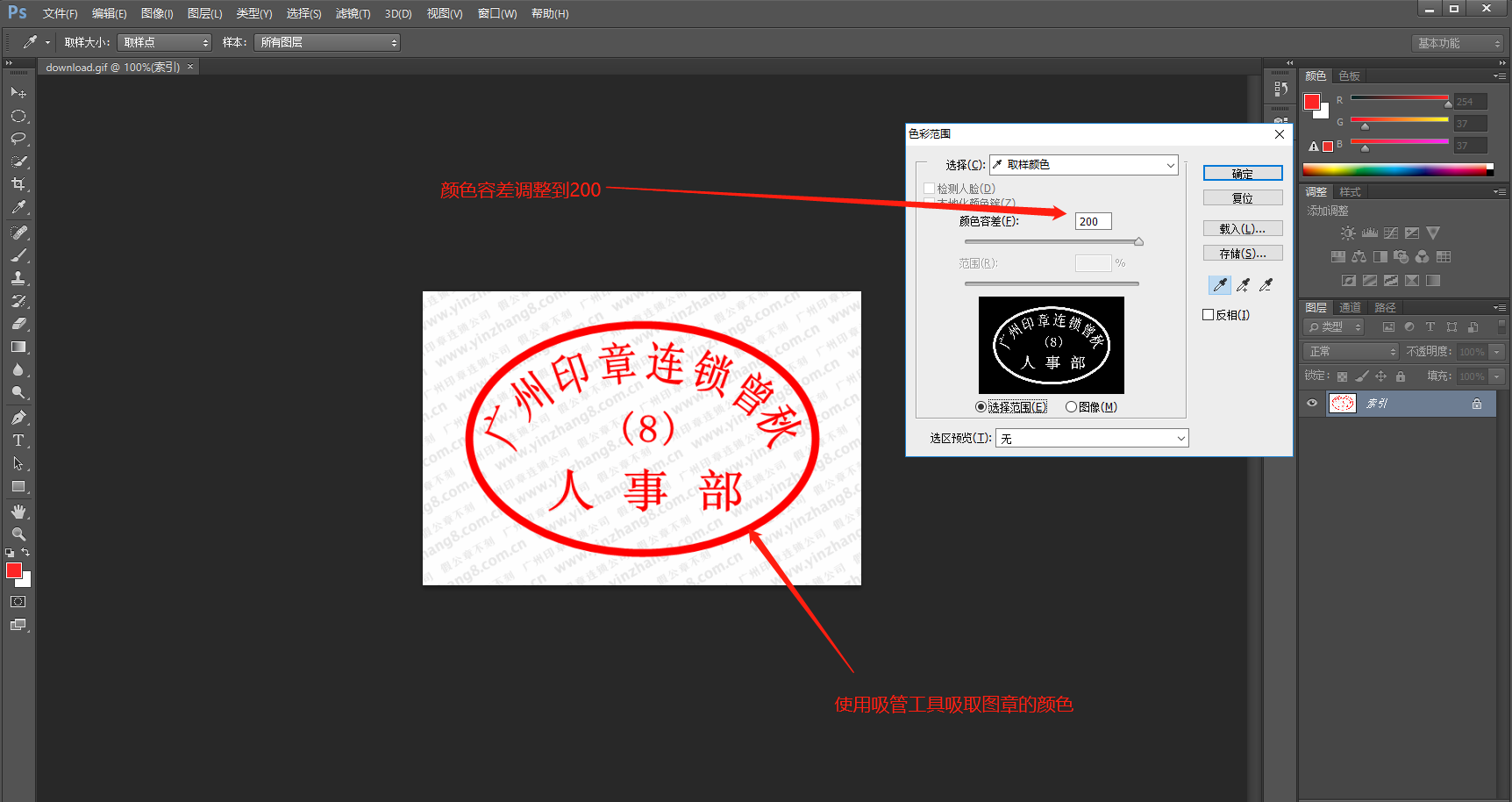This screenshot has height=802, width=1512.
Task: Select the Eyedropper tool in the left toolbox
Action: point(18,207)
